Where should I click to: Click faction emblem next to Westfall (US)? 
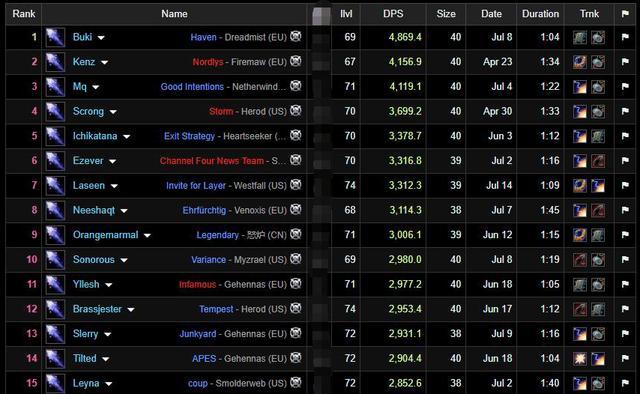tap(296, 185)
